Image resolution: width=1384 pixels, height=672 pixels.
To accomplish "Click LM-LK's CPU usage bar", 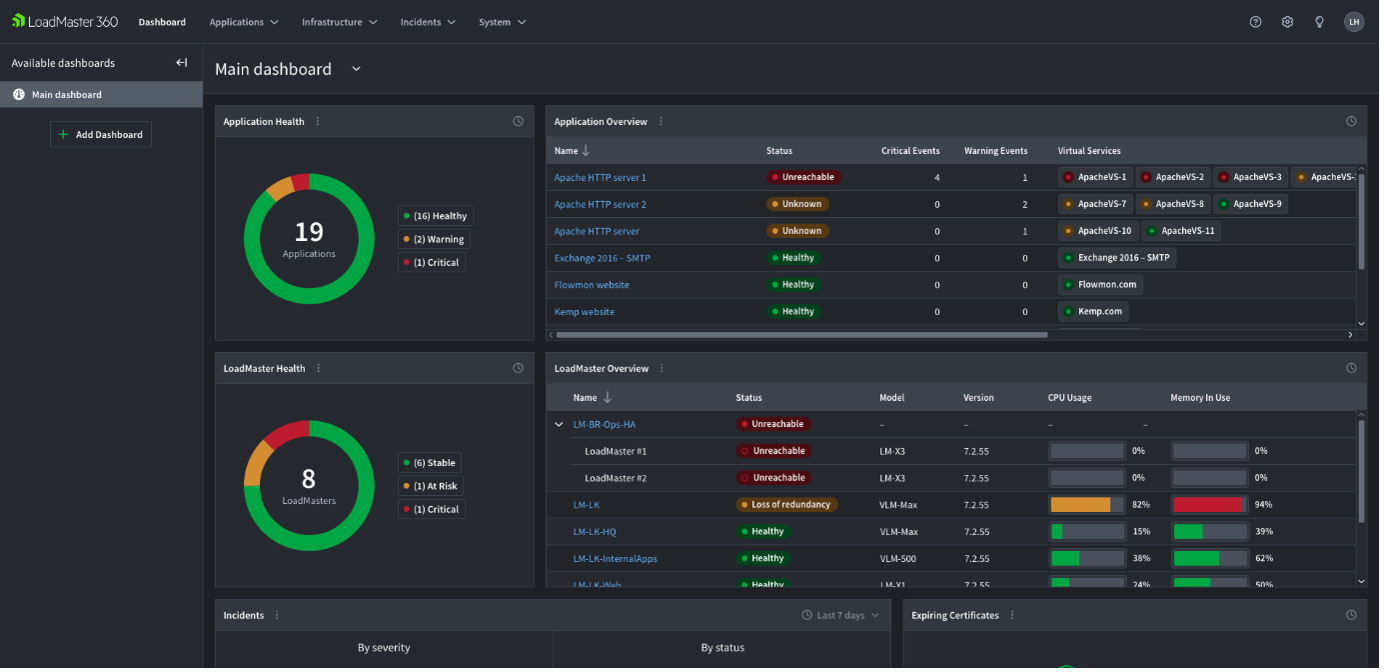I will (1086, 504).
